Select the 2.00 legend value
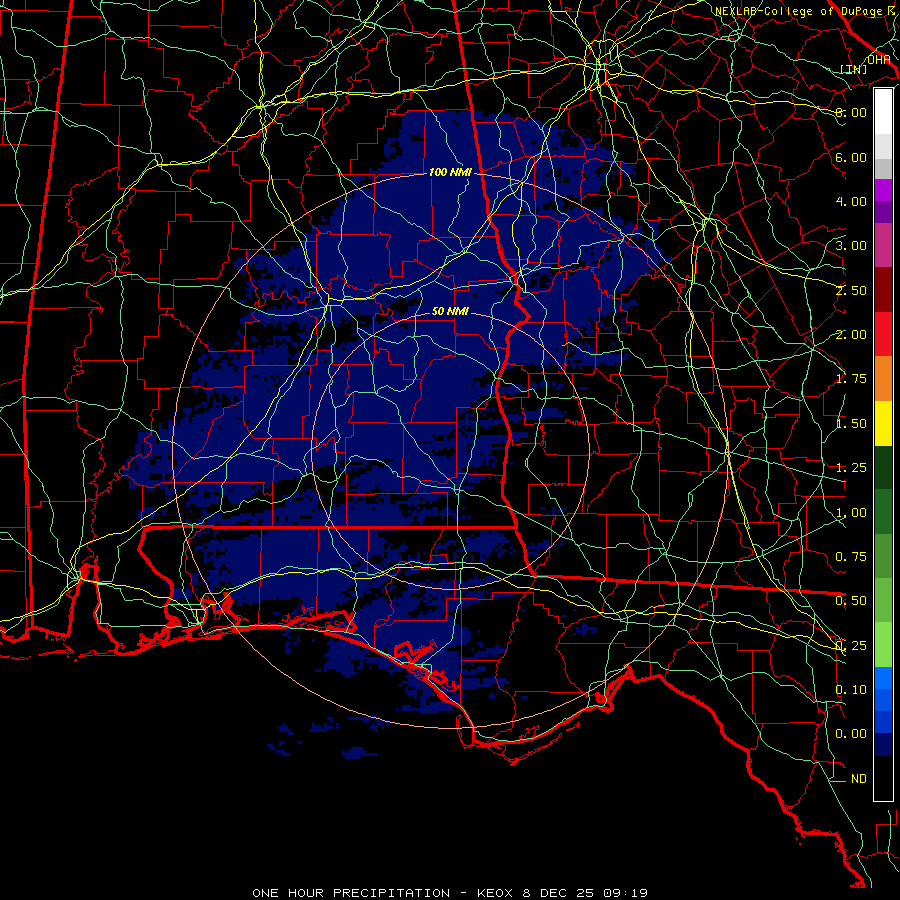Screen dimensions: 900x900 click(851, 335)
